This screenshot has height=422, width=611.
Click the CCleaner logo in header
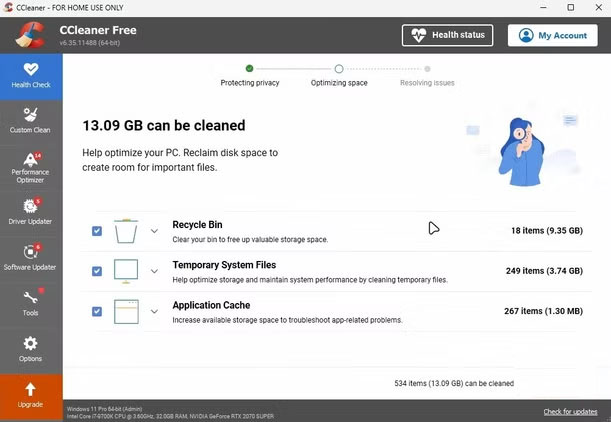[30, 35]
